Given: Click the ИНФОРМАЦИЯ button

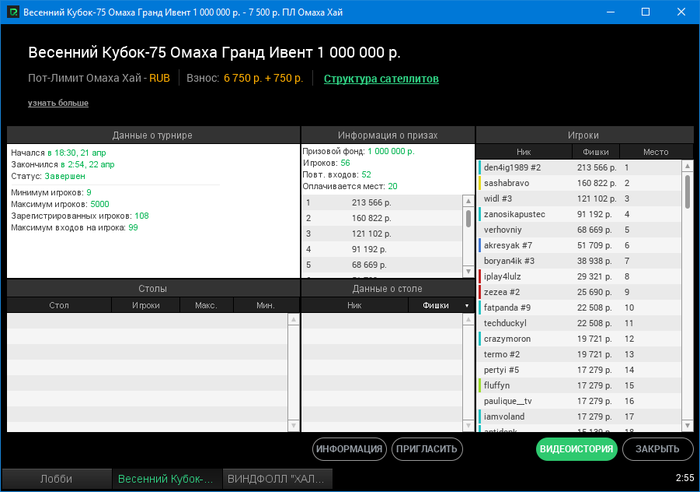Looking at the screenshot, I should coord(349,449).
